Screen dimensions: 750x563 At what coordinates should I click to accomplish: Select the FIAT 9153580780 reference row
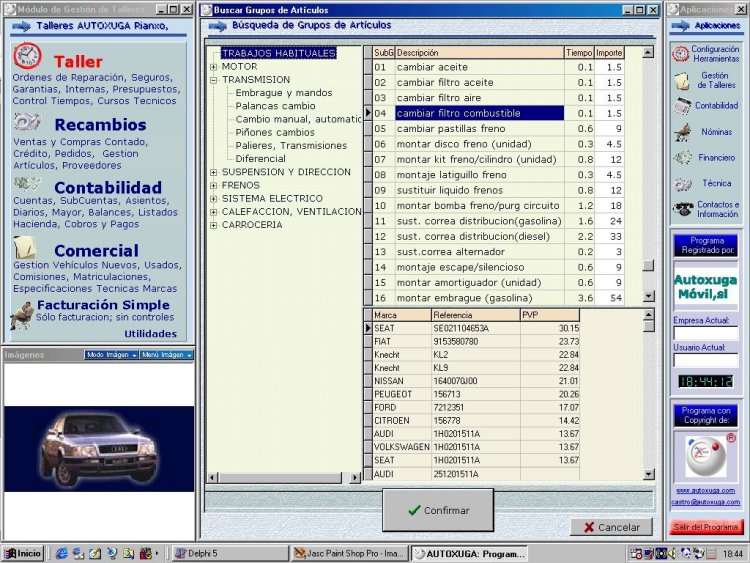point(476,342)
